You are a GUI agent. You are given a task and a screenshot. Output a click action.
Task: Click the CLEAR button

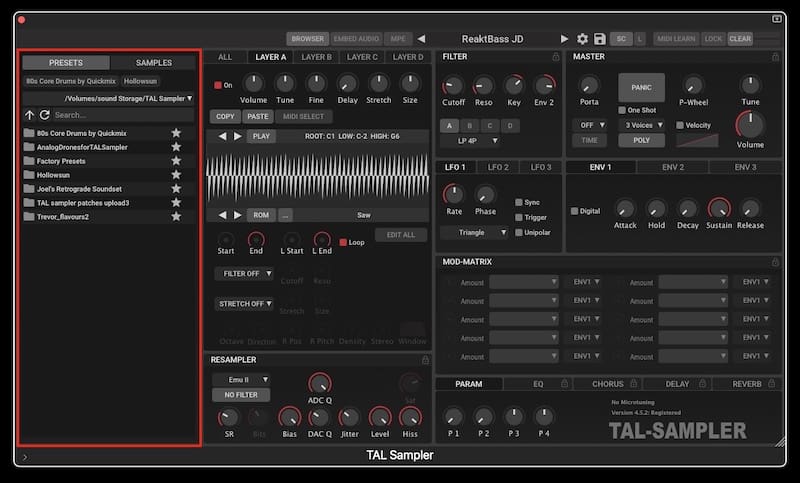click(x=740, y=39)
